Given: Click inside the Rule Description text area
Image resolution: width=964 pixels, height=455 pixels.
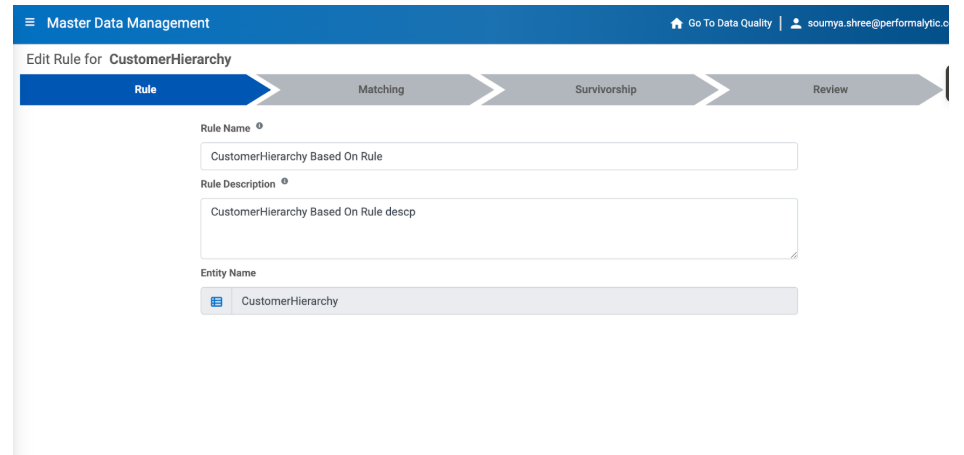Looking at the screenshot, I should pos(498,229).
